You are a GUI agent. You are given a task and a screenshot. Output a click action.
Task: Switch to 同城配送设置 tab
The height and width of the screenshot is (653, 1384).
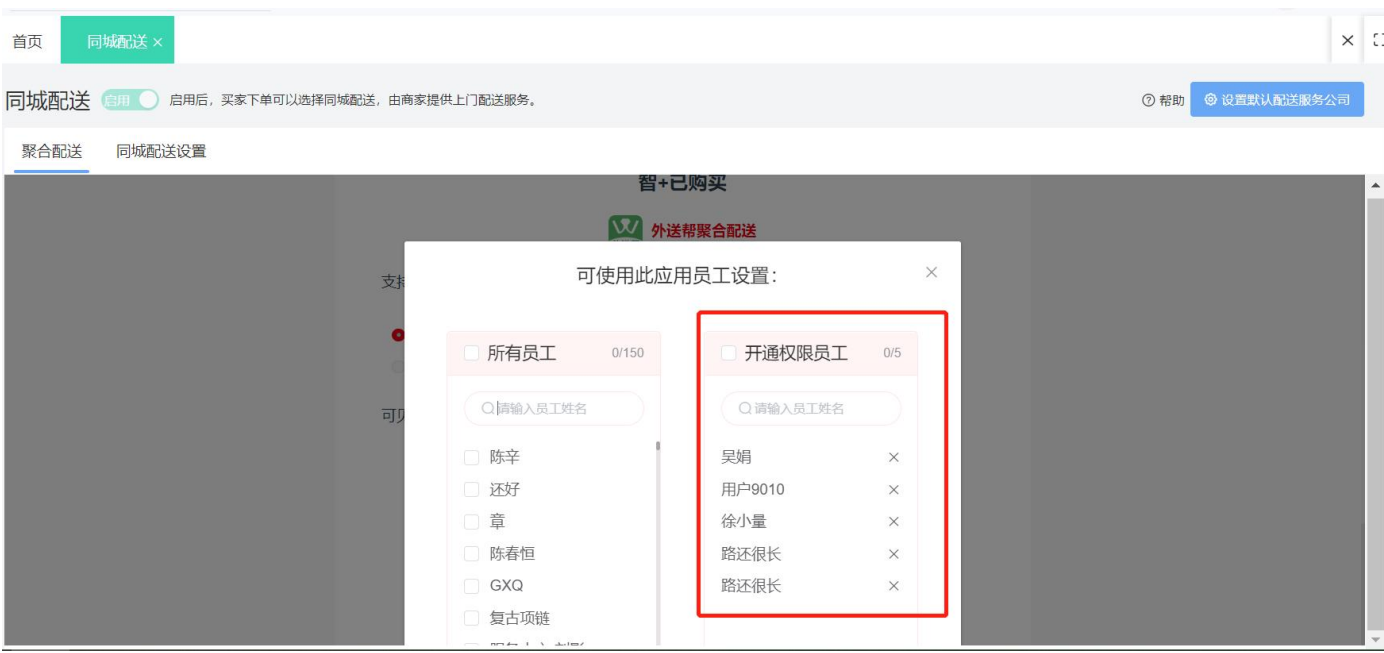point(161,151)
